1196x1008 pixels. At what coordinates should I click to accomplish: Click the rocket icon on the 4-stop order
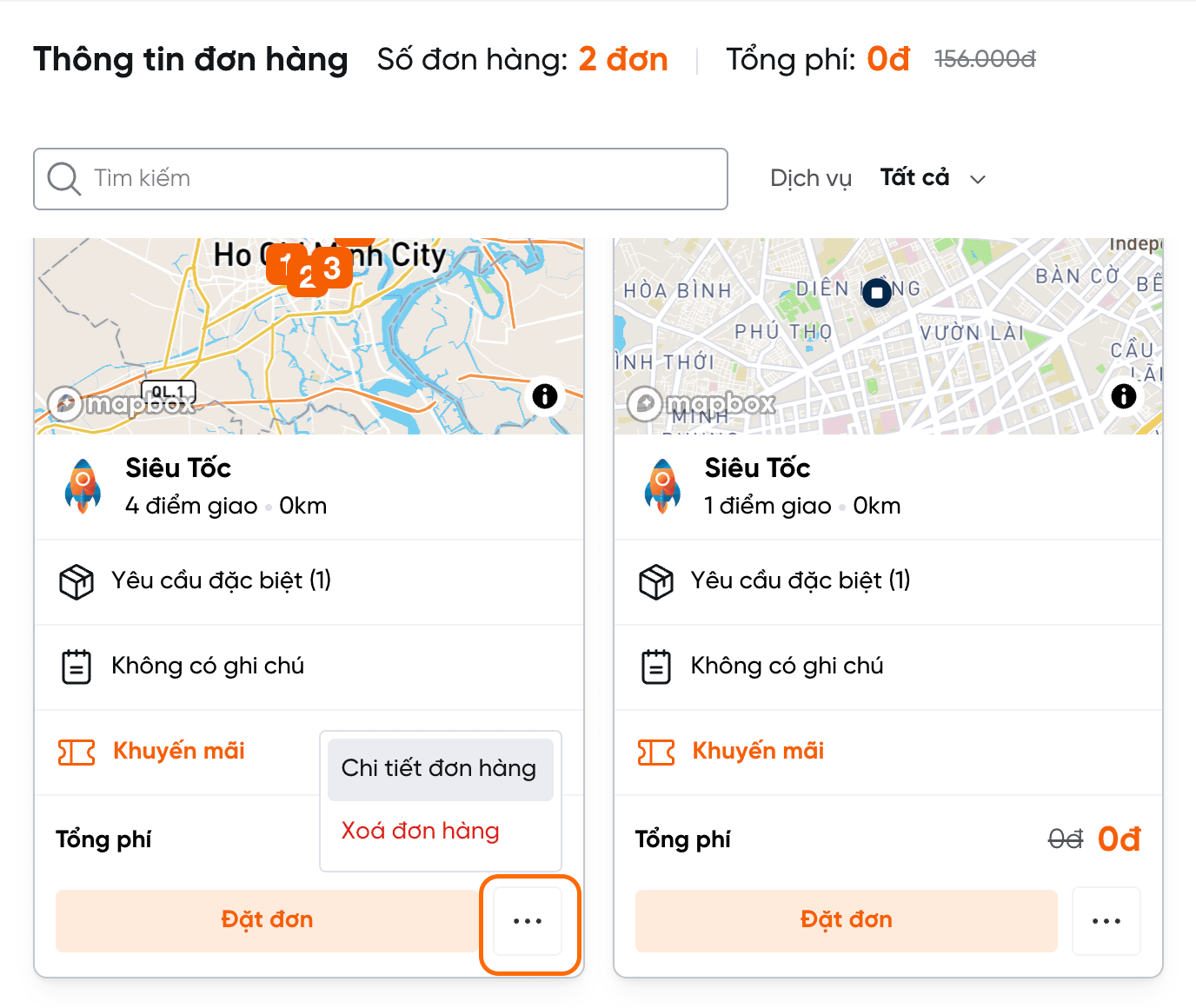tap(83, 486)
